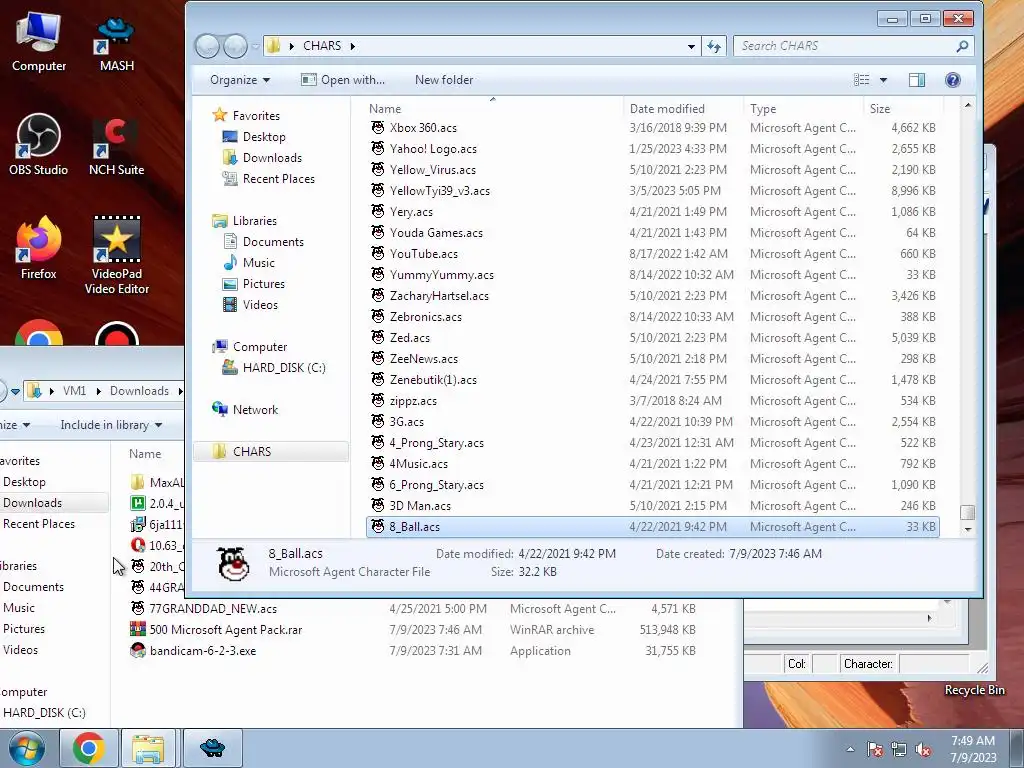Toggle the preview pane button

(x=917, y=80)
